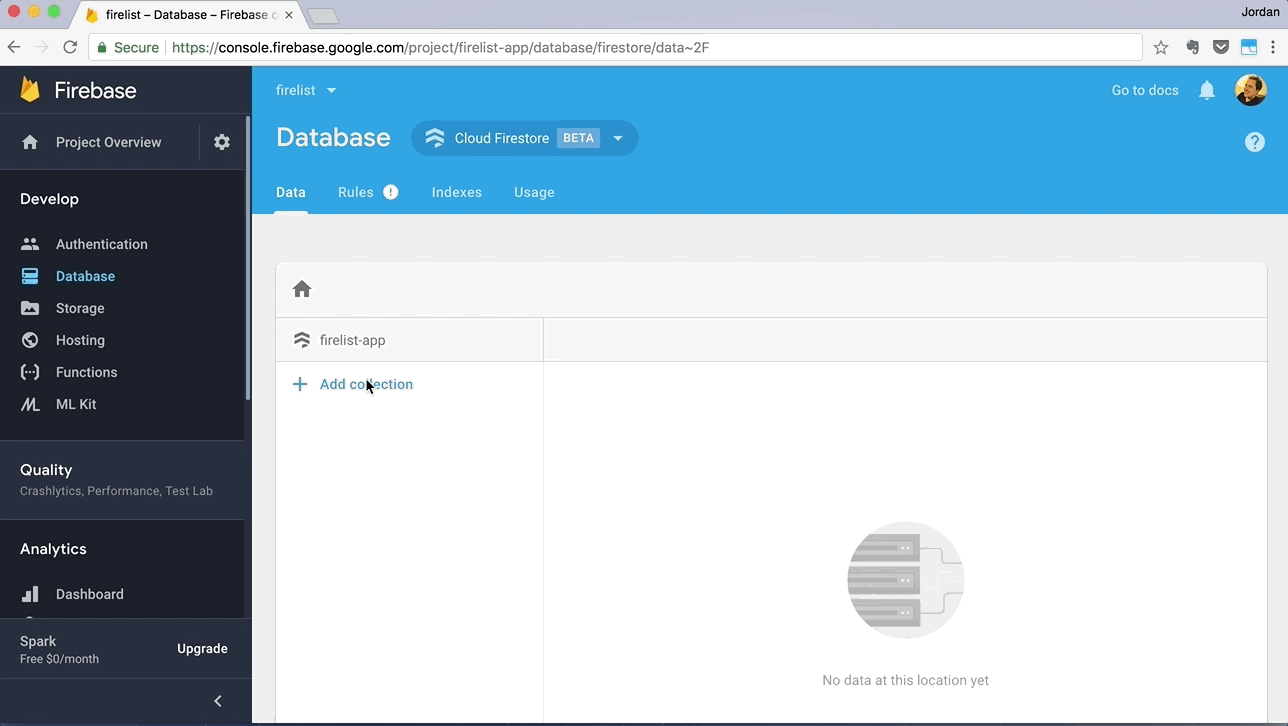1288x726 pixels.
Task: Click the browser address bar URL
Action: coord(440,47)
